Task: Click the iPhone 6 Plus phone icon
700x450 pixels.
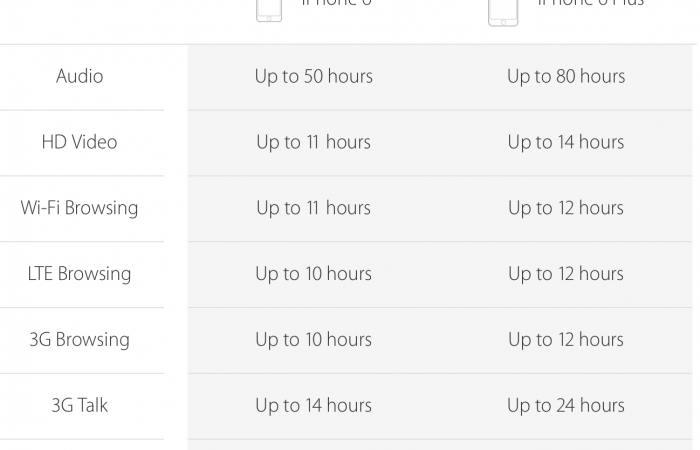Action: click(503, 10)
